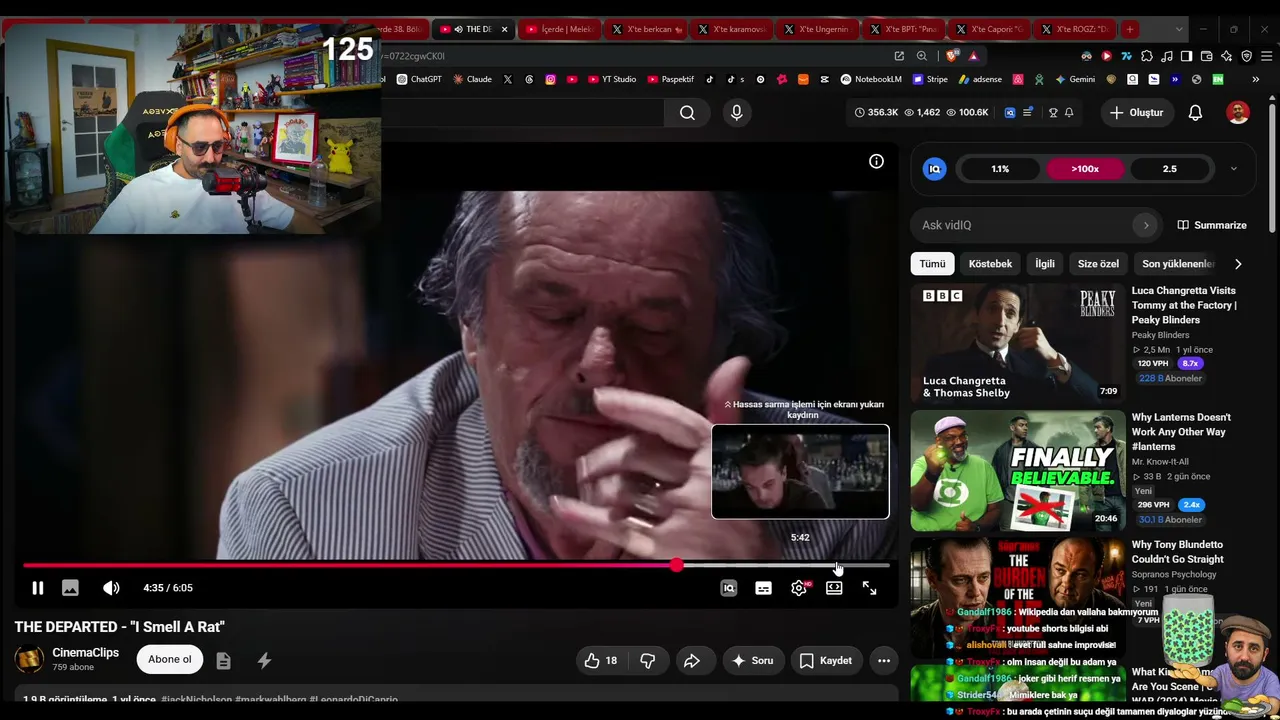The width and height of the screenshot is (1280, 720).
Task: Like the video with thumbs up
Action: (601, 660)
